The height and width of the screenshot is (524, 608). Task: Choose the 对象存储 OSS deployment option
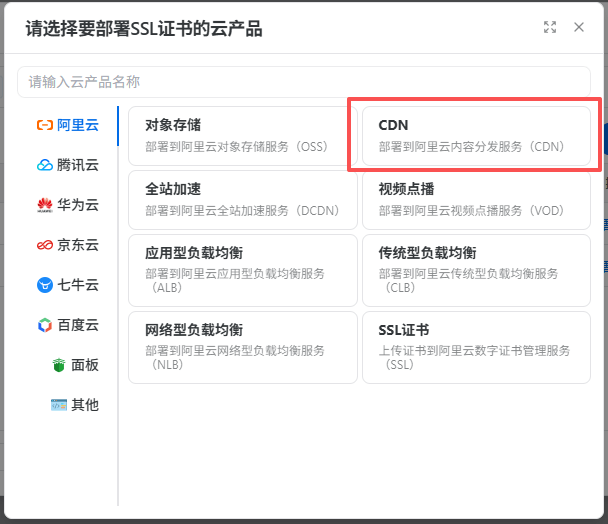coord(242,136)
